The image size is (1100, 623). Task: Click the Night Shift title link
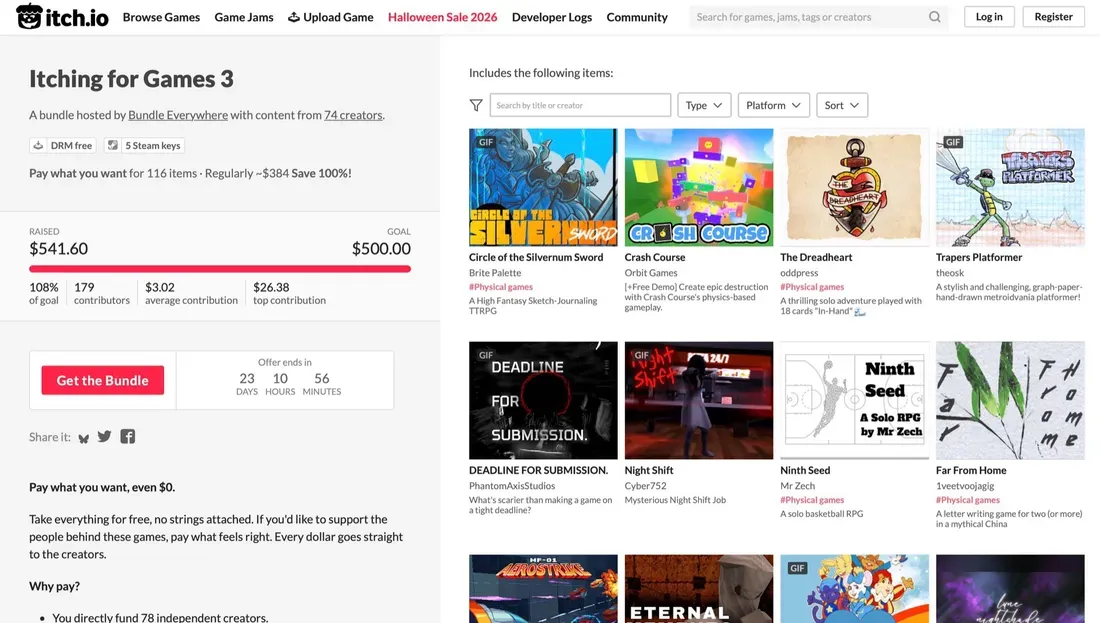pyautogui.click(x=649, y=471)
